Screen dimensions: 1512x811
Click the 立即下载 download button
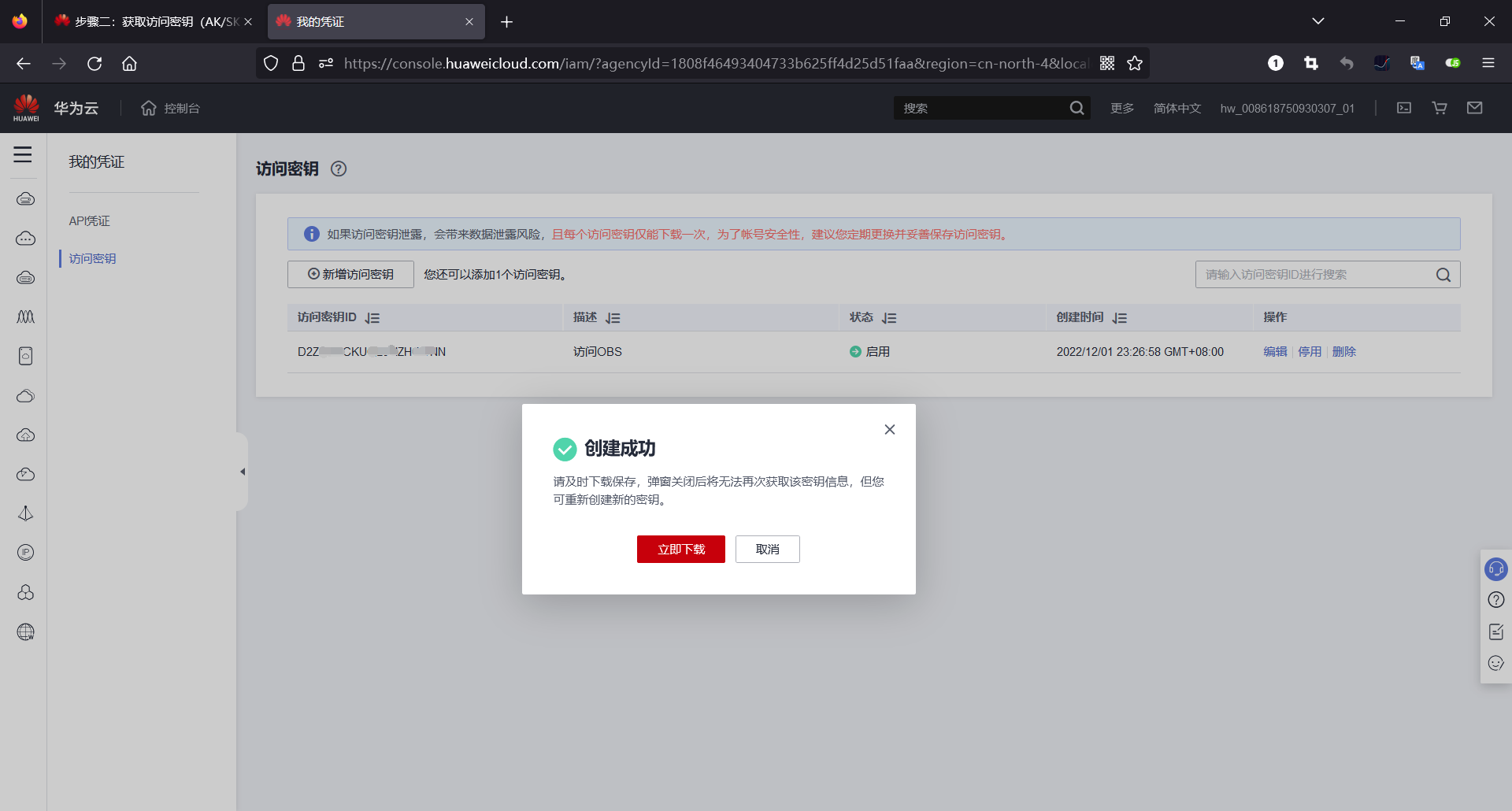[x=680, y=549]
